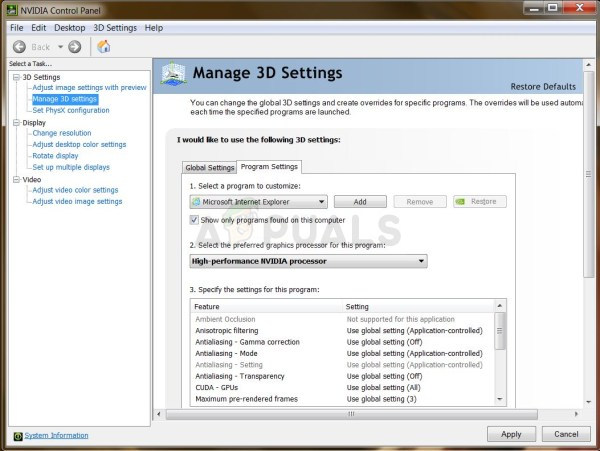Open the Edit menu
Image resolution: width=600 pixels, height=451 pixels.
[39, 28]
